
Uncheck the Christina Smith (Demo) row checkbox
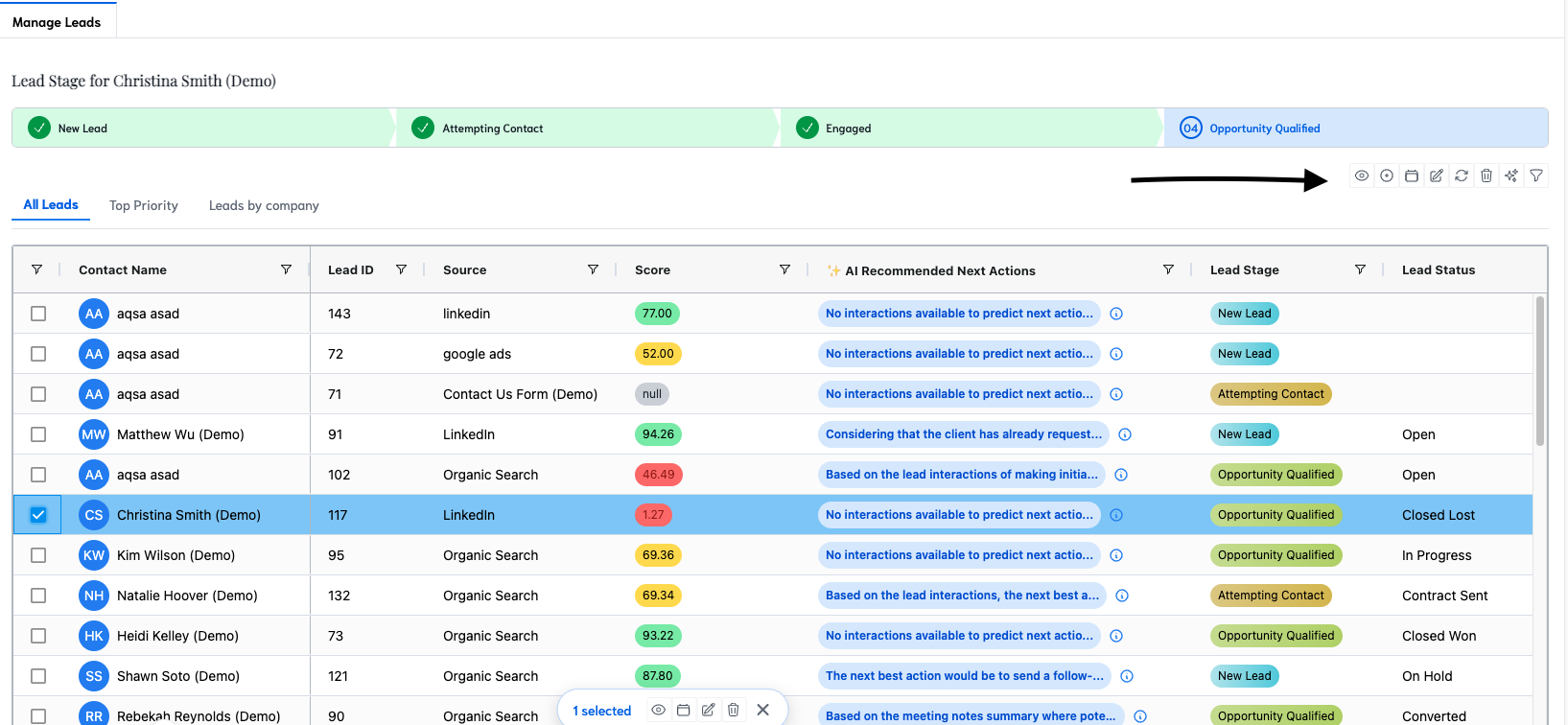point(38,515)
